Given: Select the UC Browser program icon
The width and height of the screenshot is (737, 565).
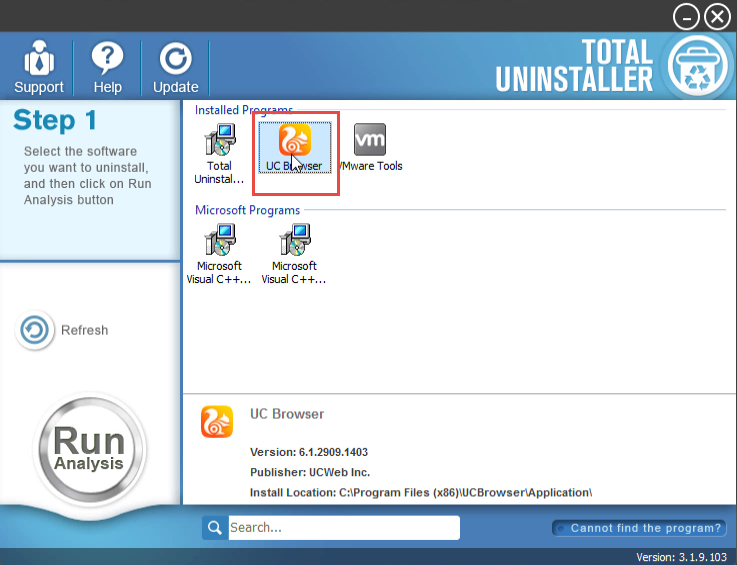Looking at the screenshot, I should point(294,148).
